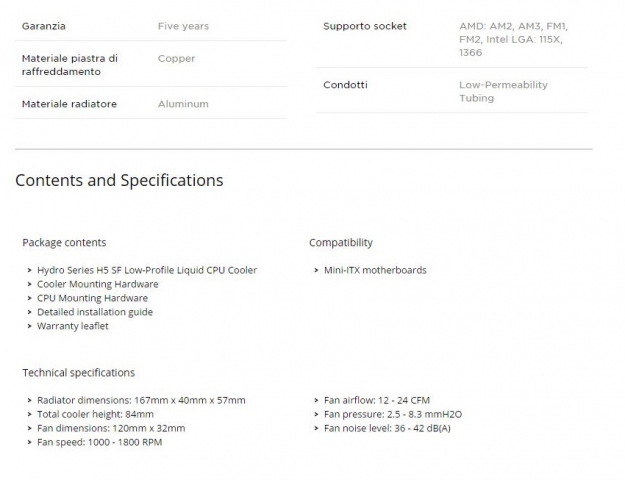
Task: Select the Fan noise level line
Action: [x=386, y=428]
